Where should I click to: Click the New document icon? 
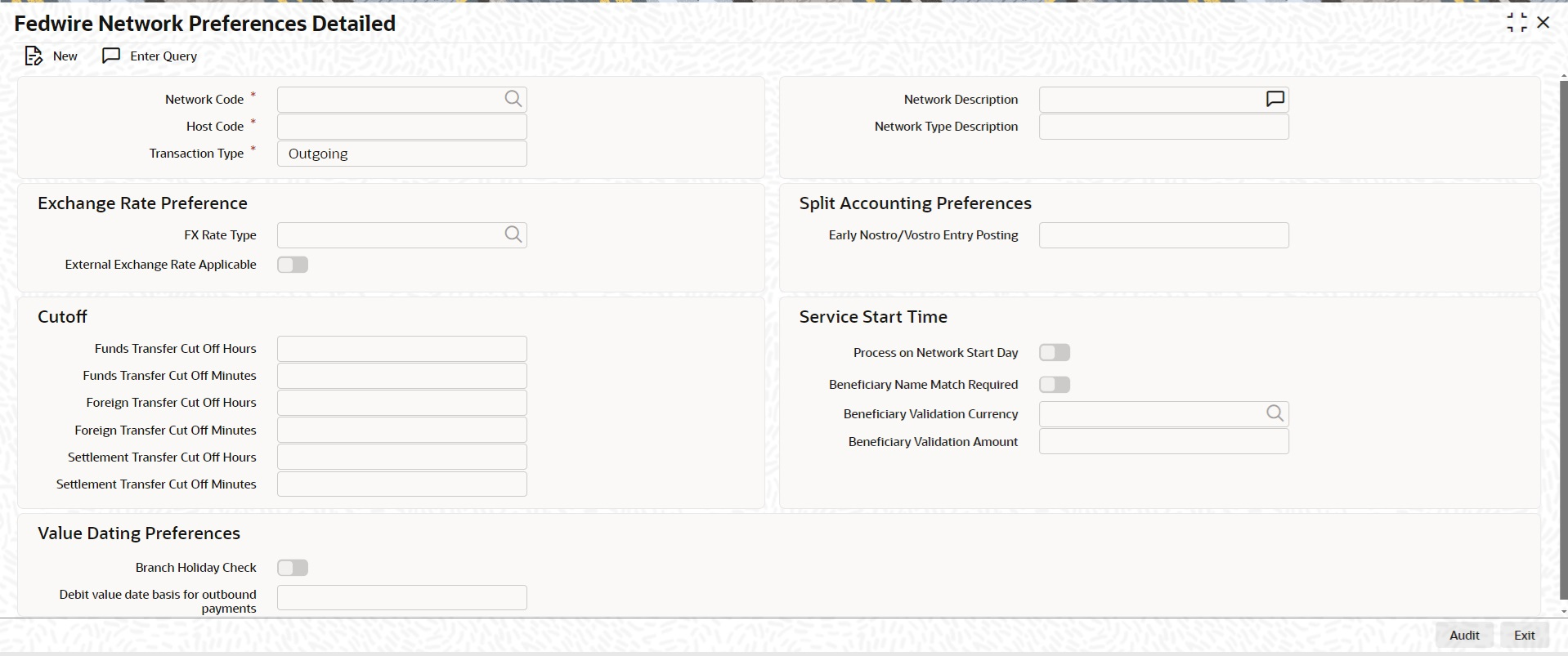point(34,56)
